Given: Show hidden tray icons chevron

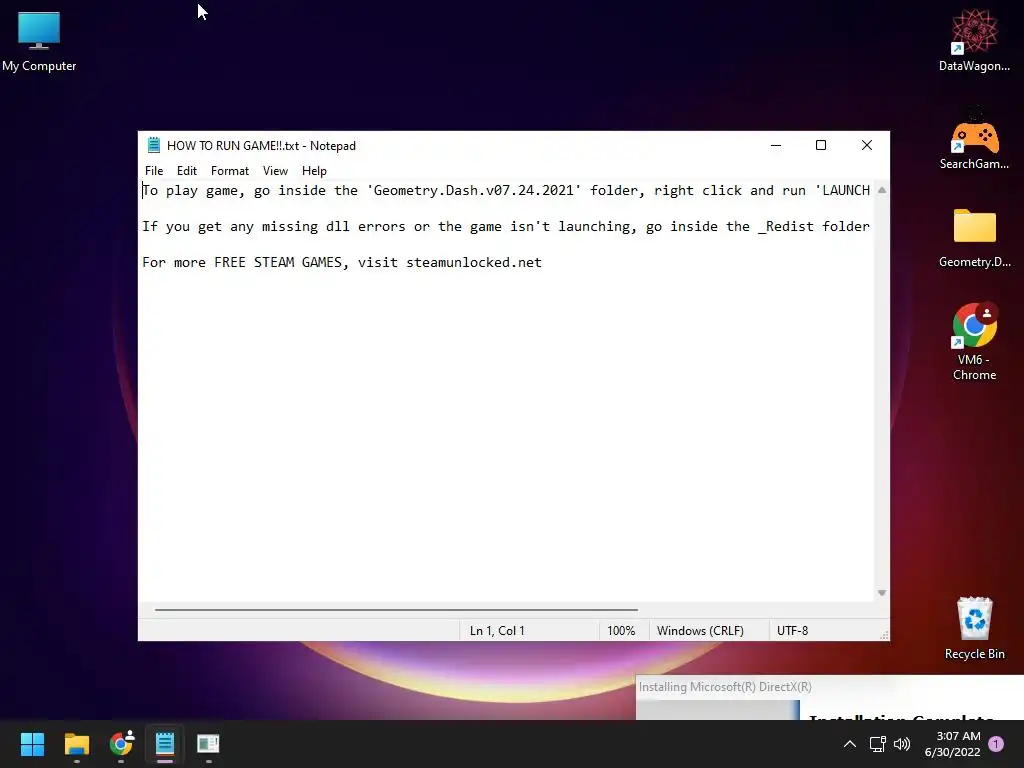Looking at the screenshot, I should pyautogui.click(x=850, y=744).
